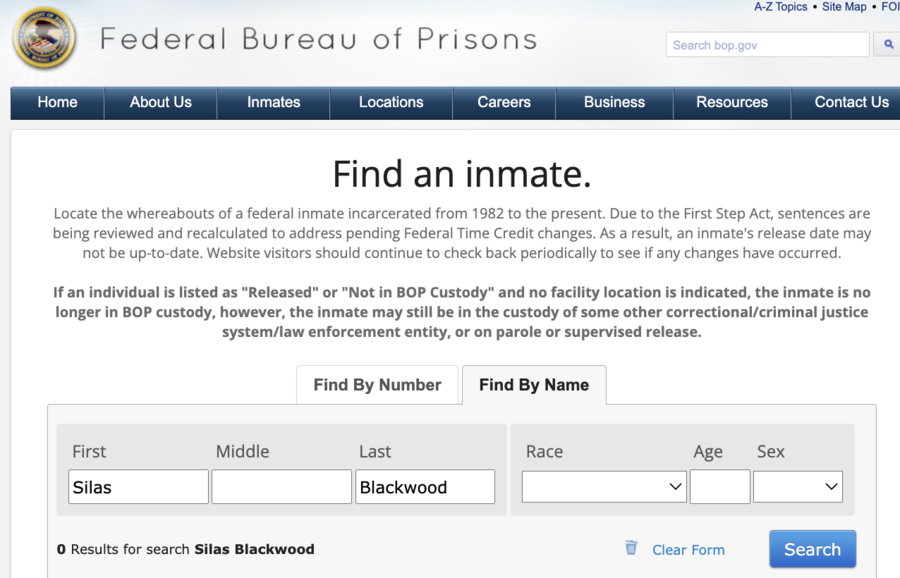
Task: Click the Bureau of Prisons seal logo
Action: (x=44, y=40)
